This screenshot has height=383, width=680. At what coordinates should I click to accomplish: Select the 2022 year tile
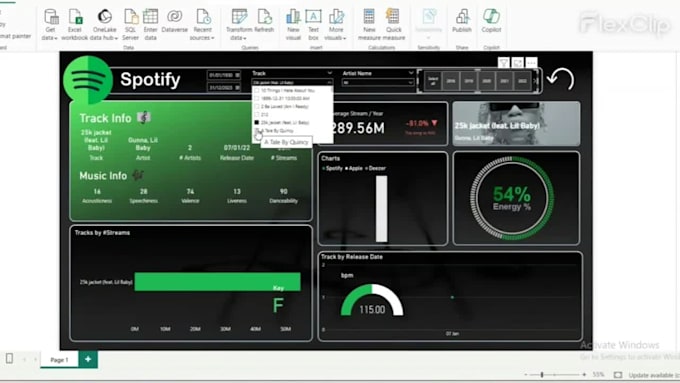522,81
